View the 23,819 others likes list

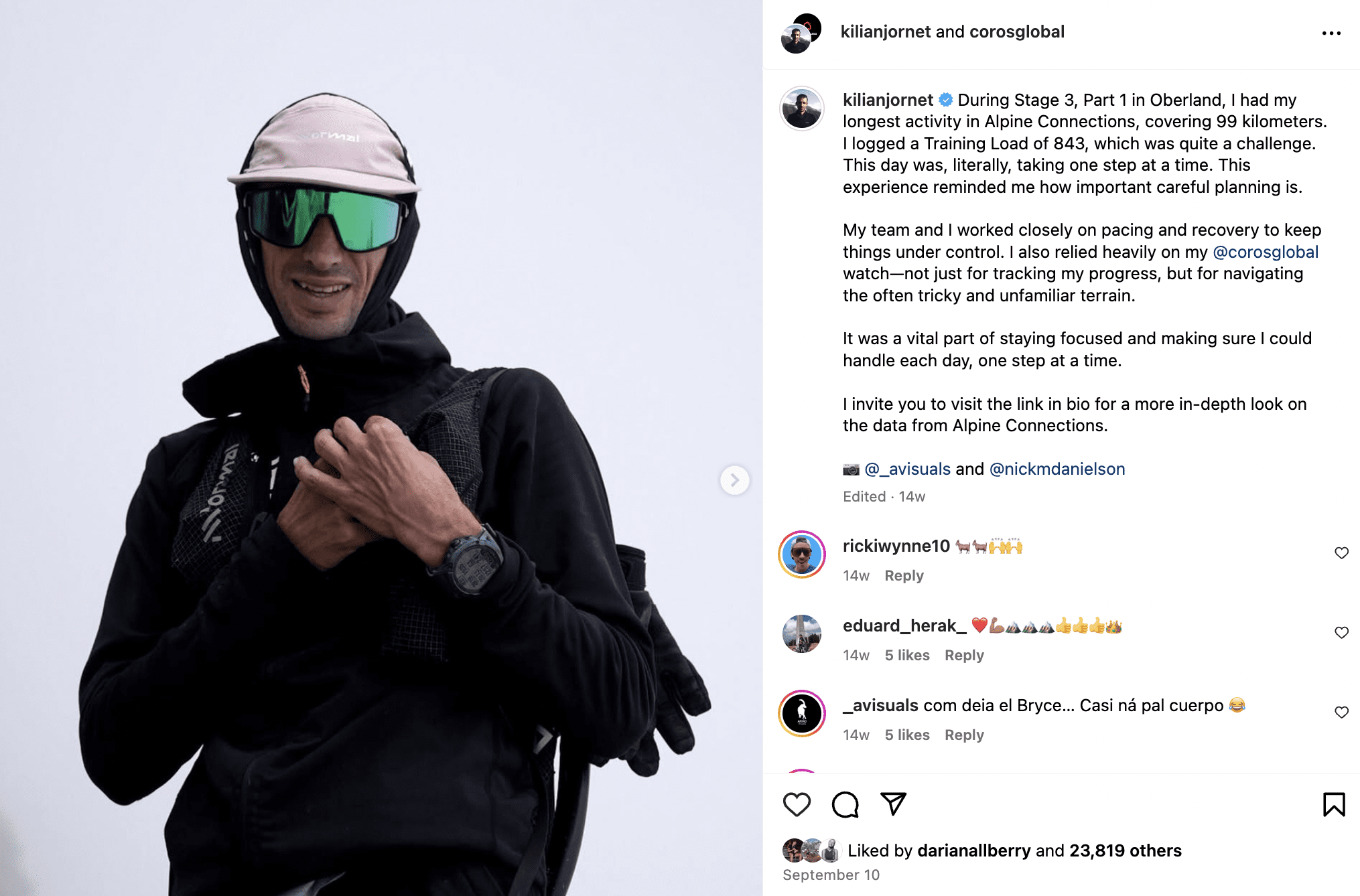pos(1126,850)
